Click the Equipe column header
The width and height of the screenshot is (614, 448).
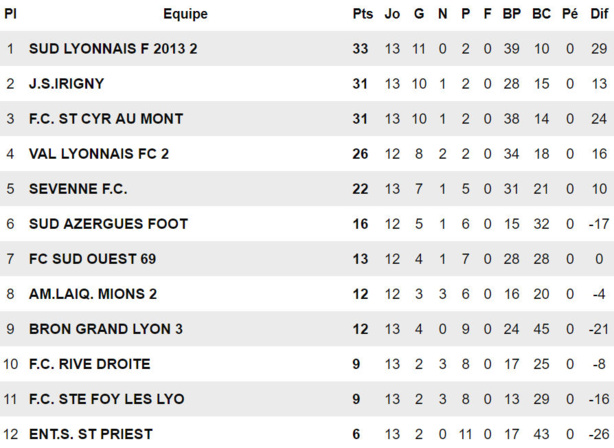click(185, 14)
